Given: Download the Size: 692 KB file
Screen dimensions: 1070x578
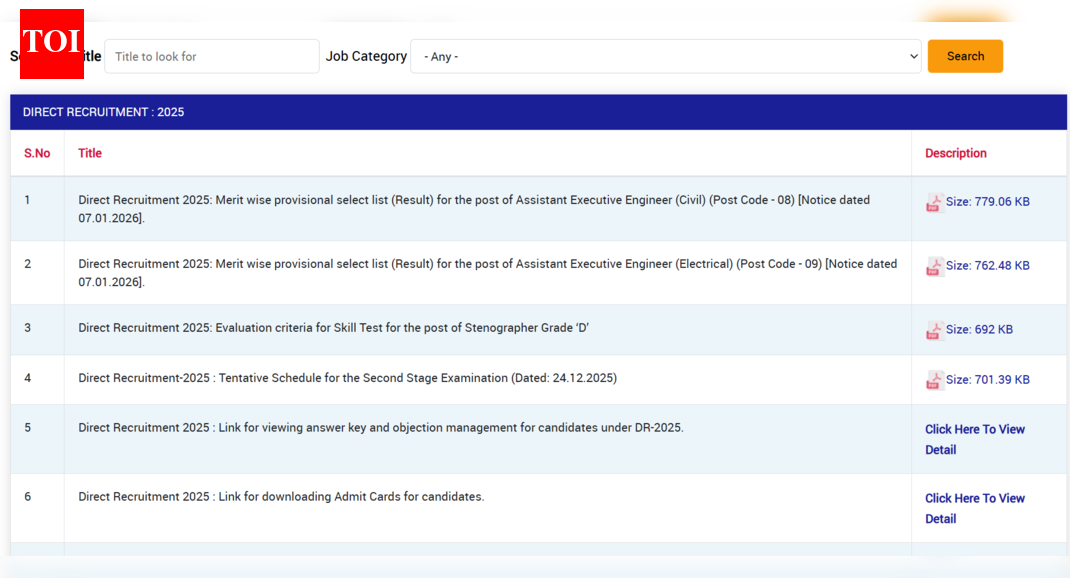Looking at the screenshot, I should (979, 330).
